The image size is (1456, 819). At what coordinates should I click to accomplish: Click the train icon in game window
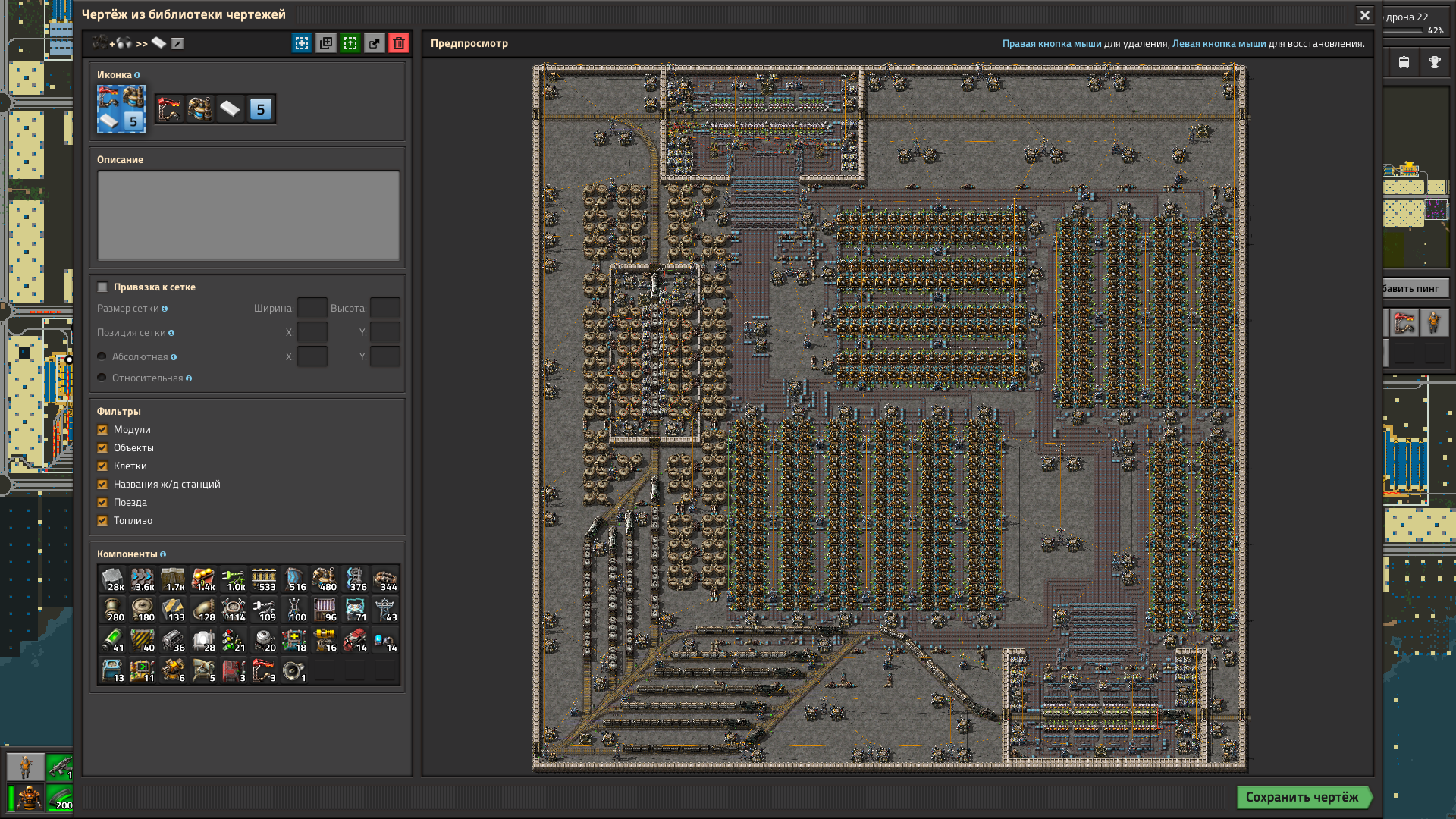[x=1404, y=63]
